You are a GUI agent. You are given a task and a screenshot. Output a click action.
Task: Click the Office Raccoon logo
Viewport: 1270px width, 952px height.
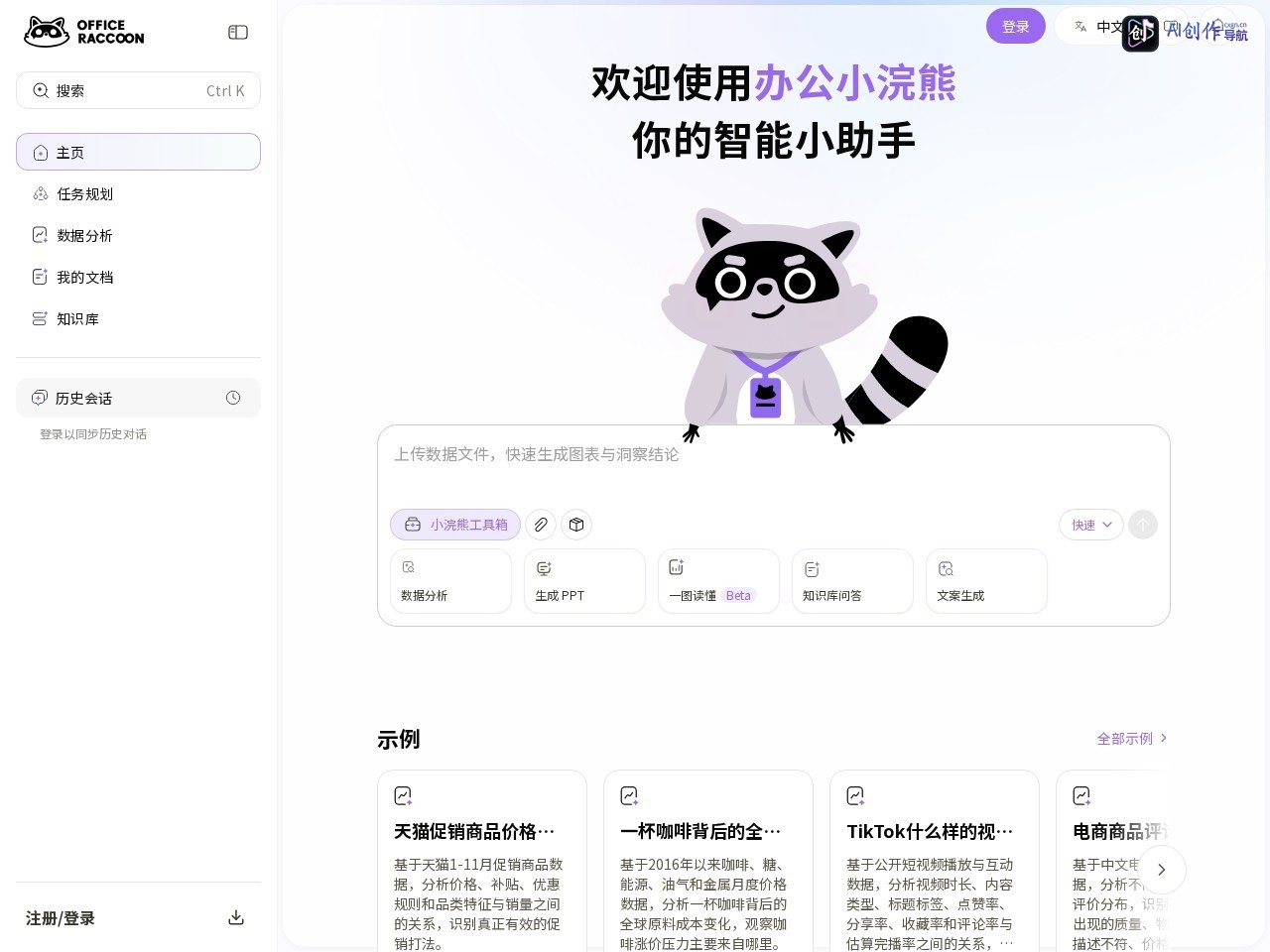coord(84,32)
